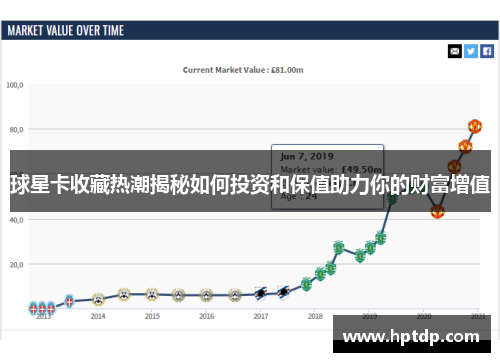The image size is (500, 362).
Task: Click the '20,0' y-axis label
Action: pos(16,265)
